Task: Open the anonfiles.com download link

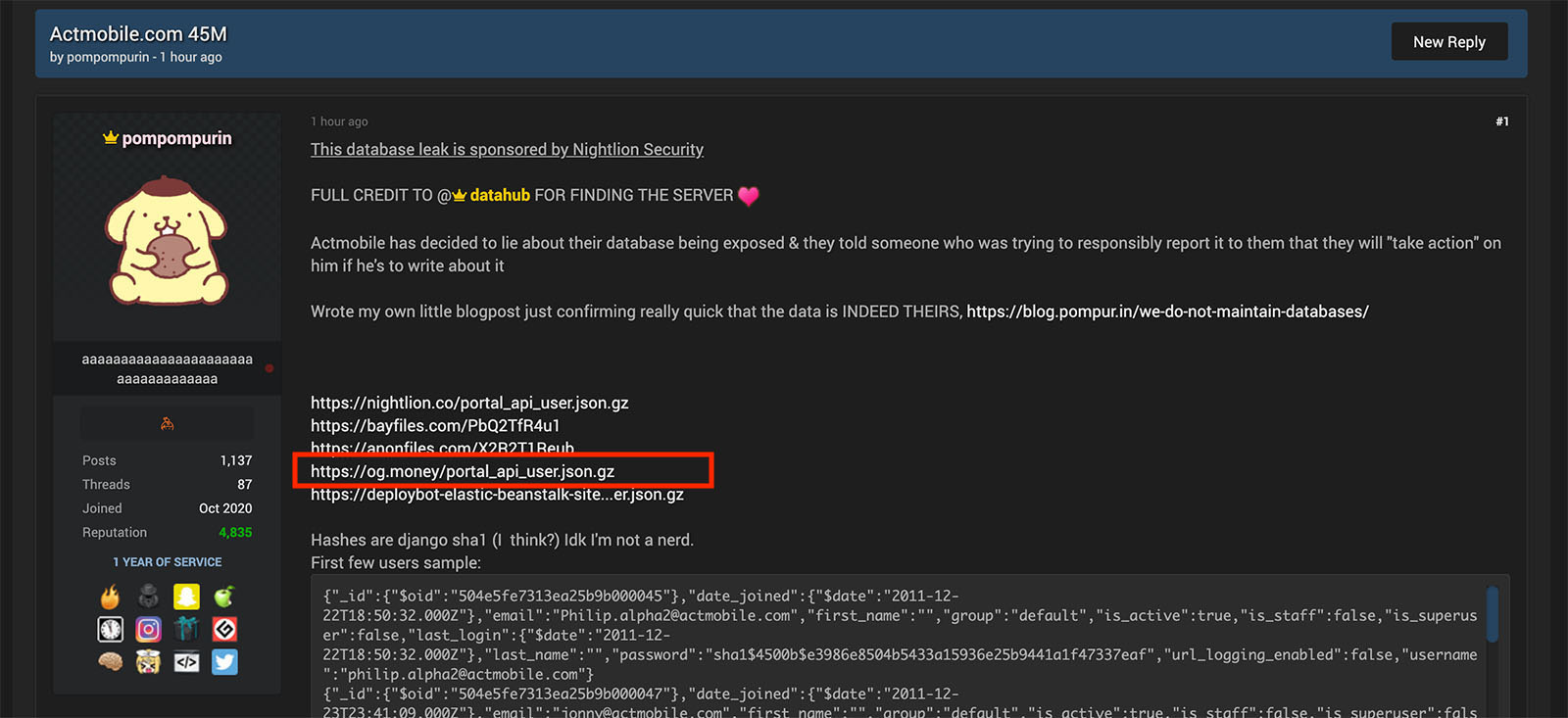Action: (442, 448)
